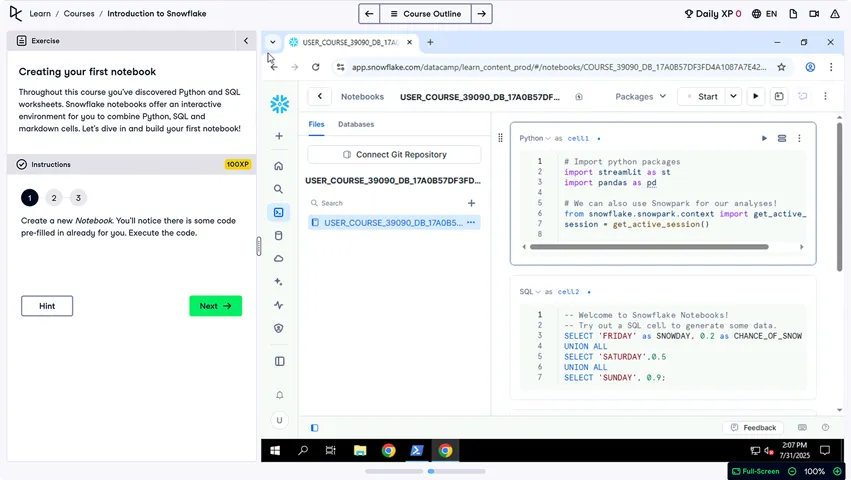Click Connect Git Repository button
This screenshot has width=851, height=480.
point(395,155)
